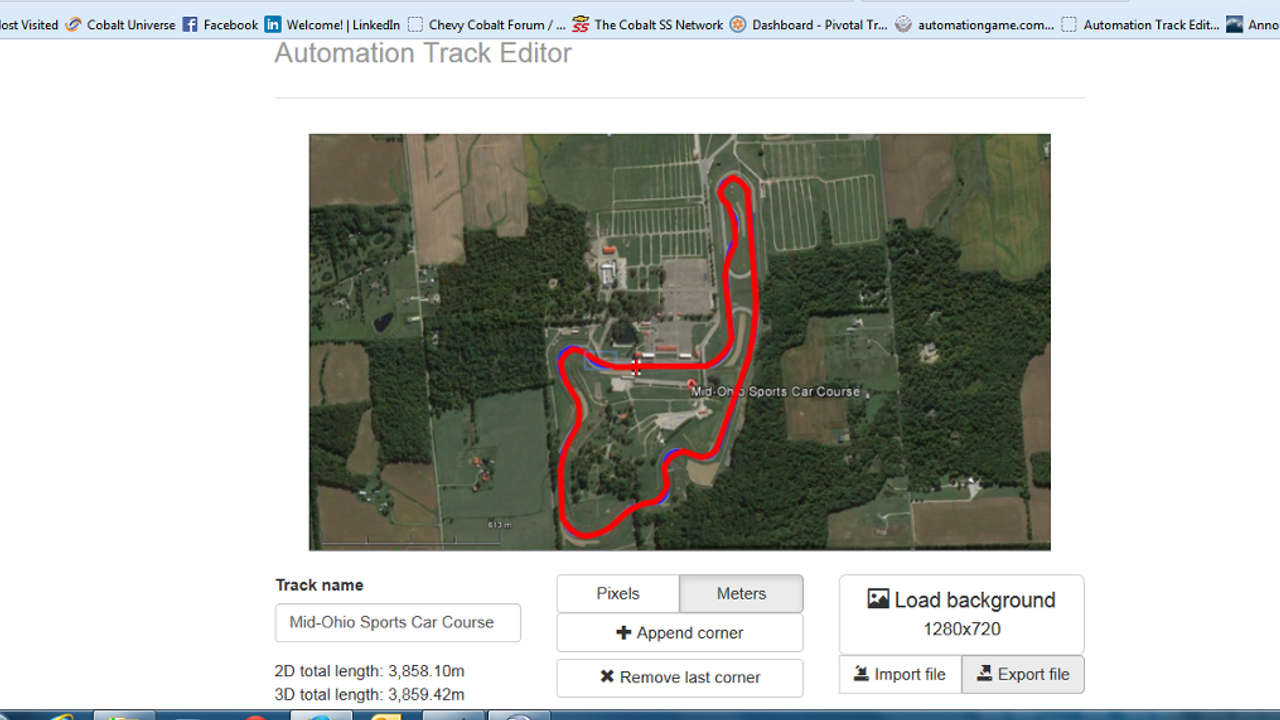Click the Automation Track Editor heading

pyautogui.click(x=423, y=53)
